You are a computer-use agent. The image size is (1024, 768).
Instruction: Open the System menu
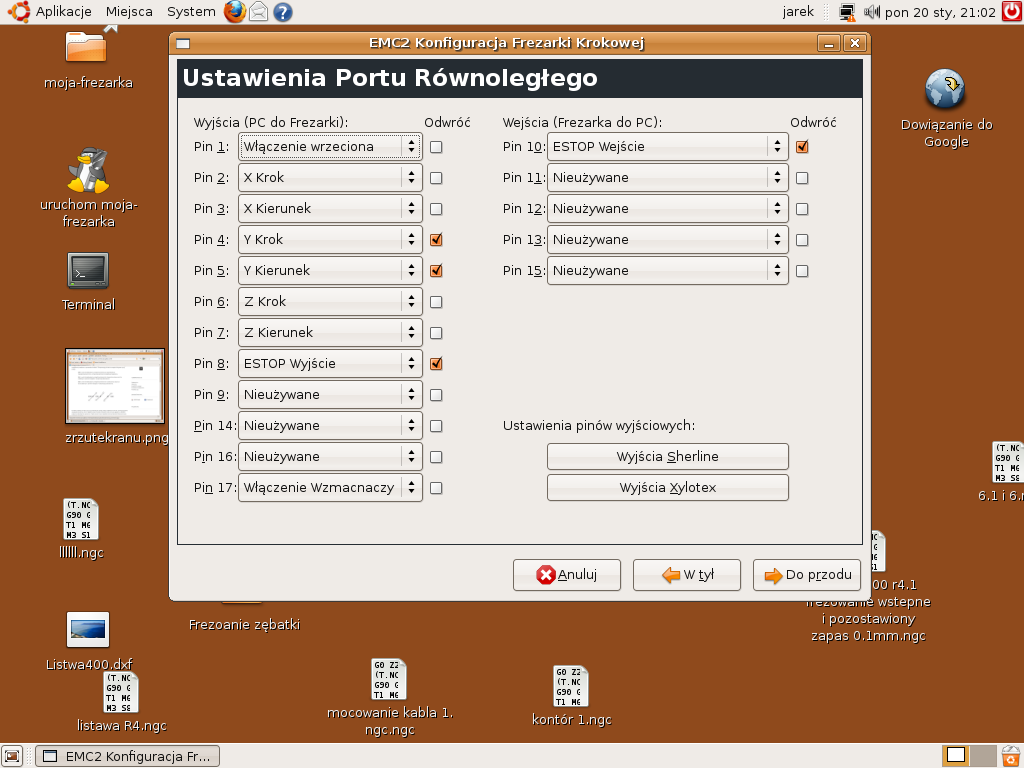coord(191,12)
